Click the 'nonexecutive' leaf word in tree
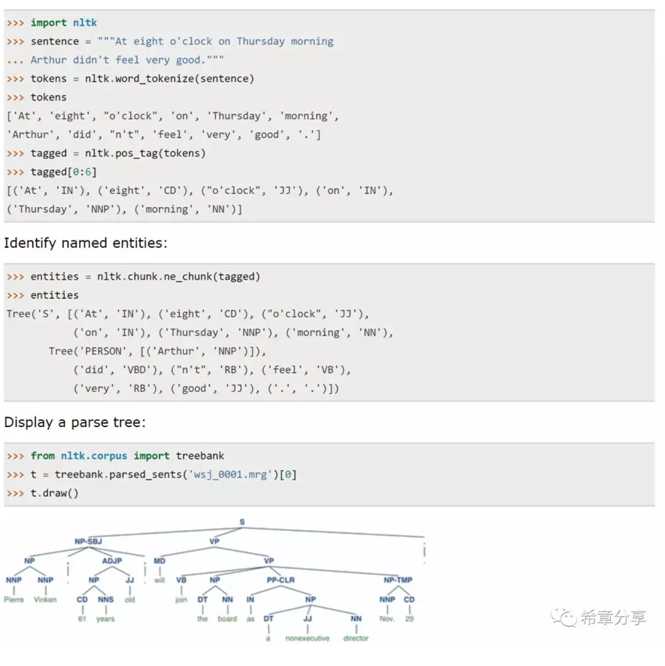Screen dimensions: 665x666 point(307,638)
